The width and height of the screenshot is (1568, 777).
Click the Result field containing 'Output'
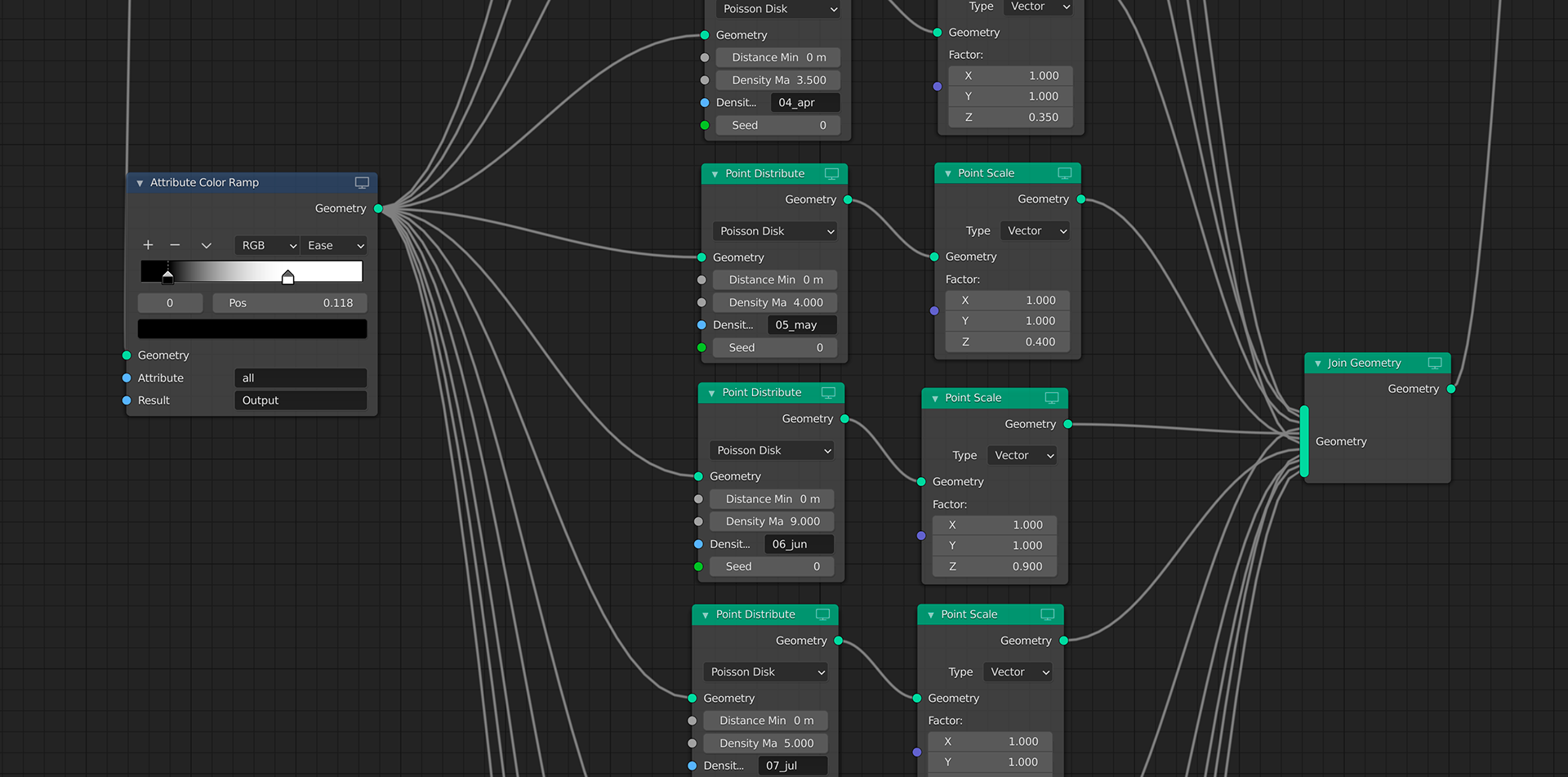click(301, 400)
